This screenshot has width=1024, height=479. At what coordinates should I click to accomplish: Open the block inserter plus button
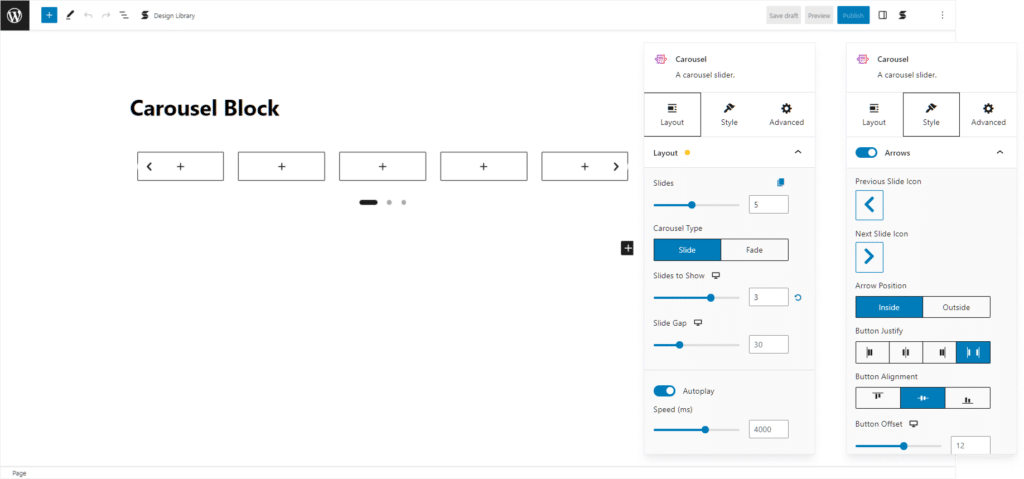coord(49,15)
